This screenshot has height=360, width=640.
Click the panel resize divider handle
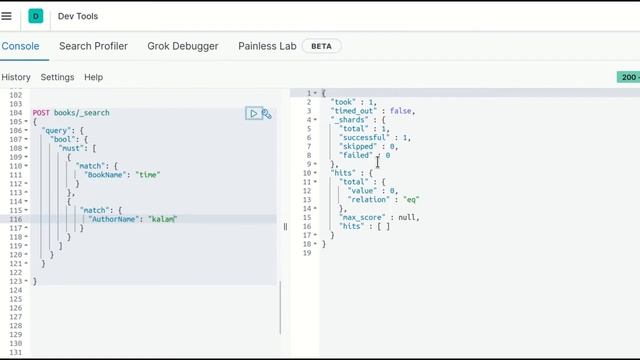(x=285, y=227)
